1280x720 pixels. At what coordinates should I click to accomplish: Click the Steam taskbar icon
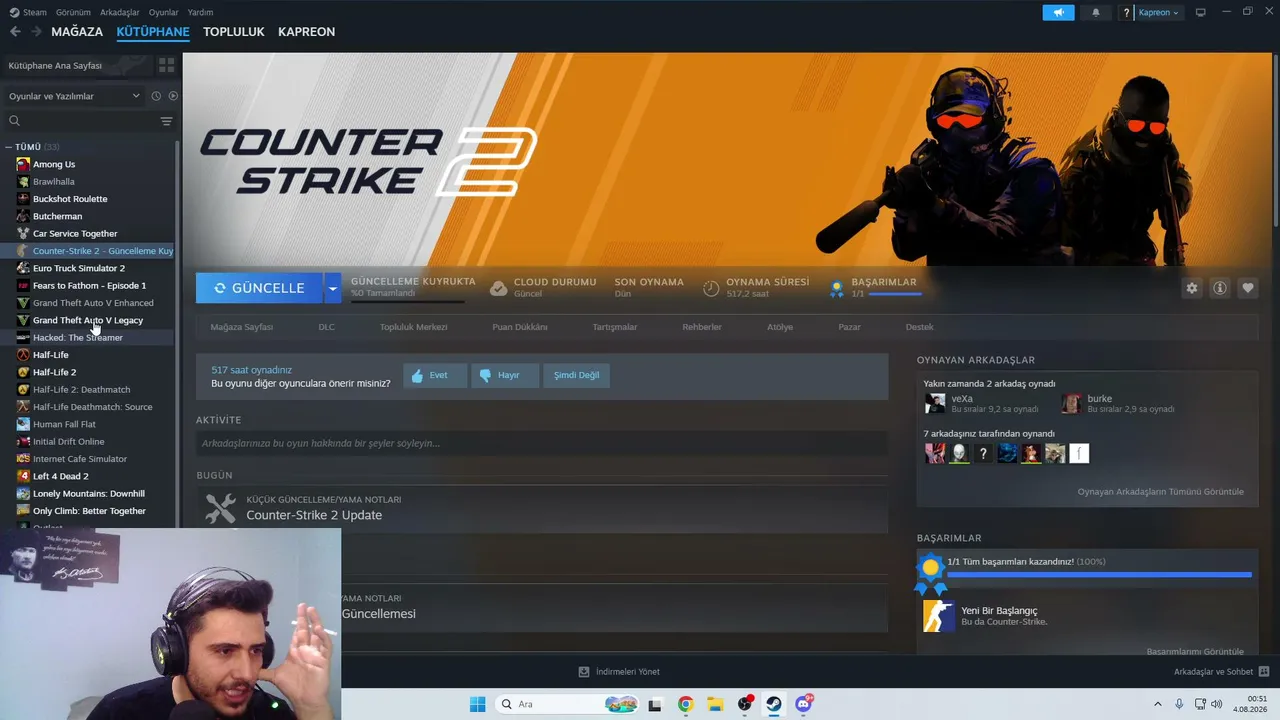pos(774,704)
